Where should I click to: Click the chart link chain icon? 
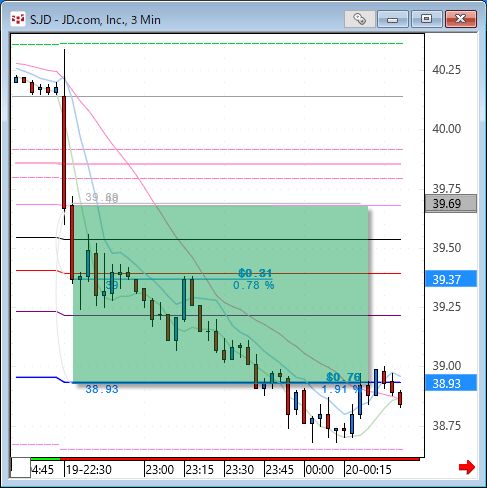pos(360,19)
